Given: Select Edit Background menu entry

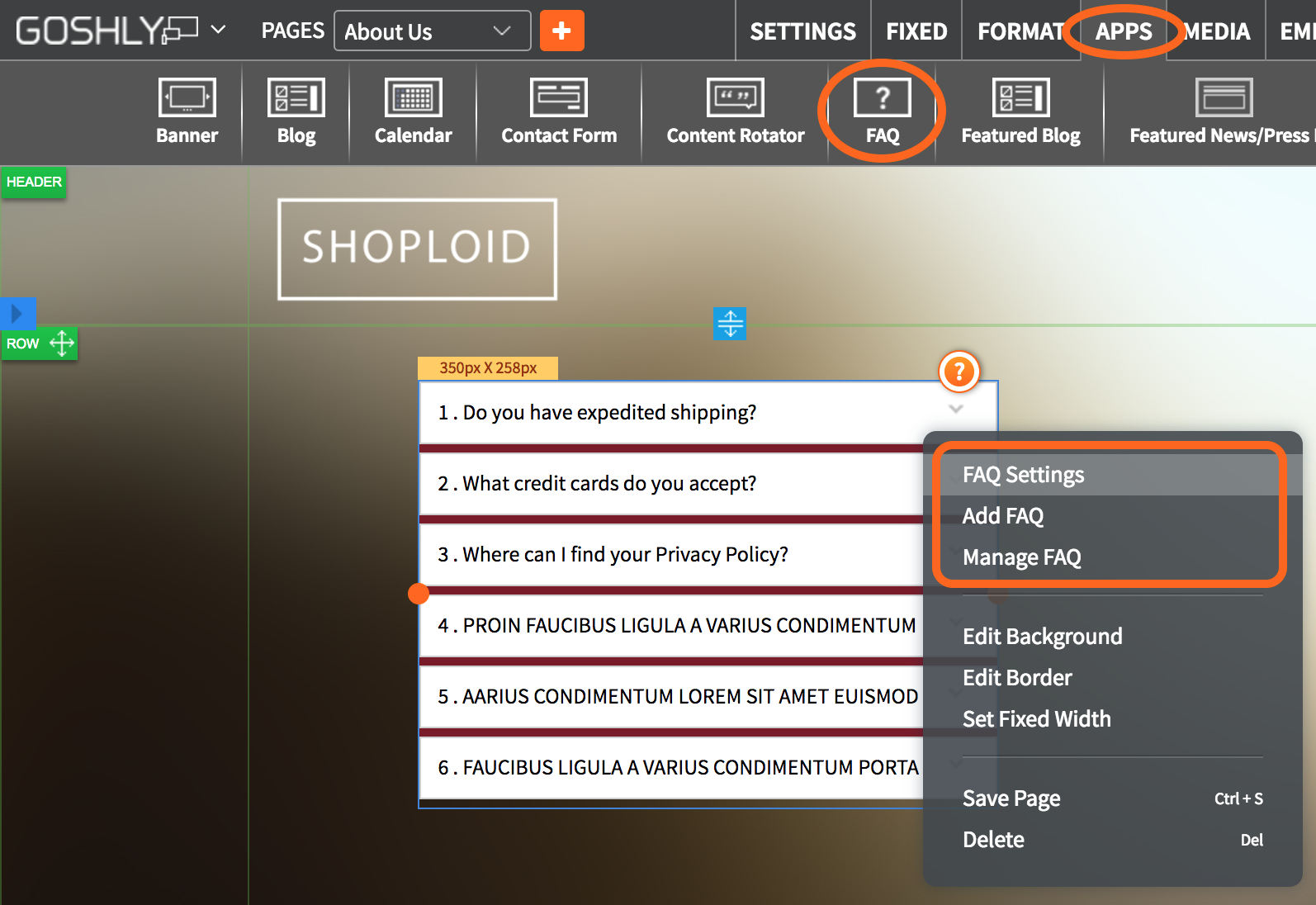Looking at the screenshot, I should click(1112, 637).
